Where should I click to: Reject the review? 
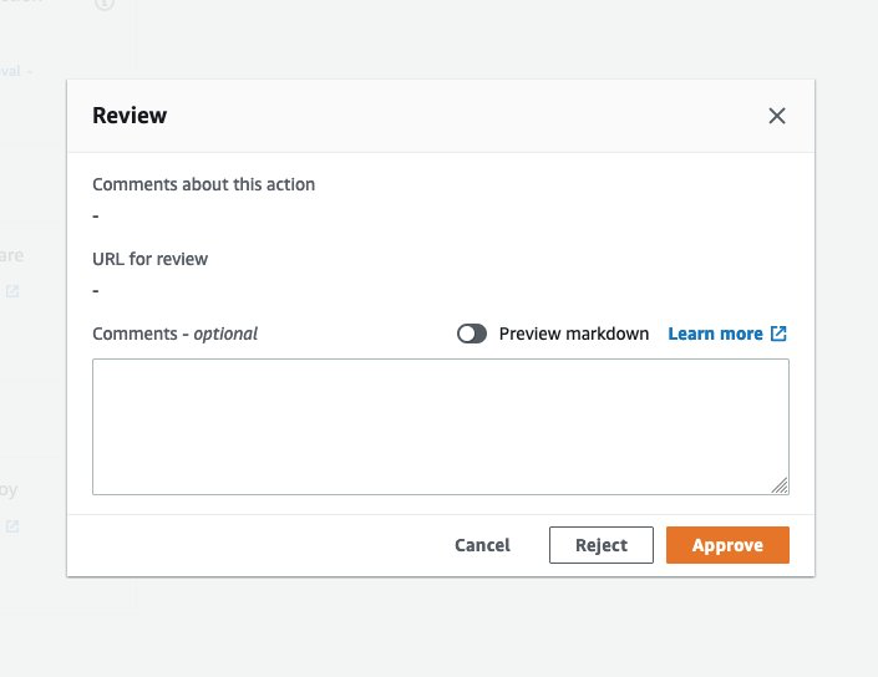[x=601, y=544]
